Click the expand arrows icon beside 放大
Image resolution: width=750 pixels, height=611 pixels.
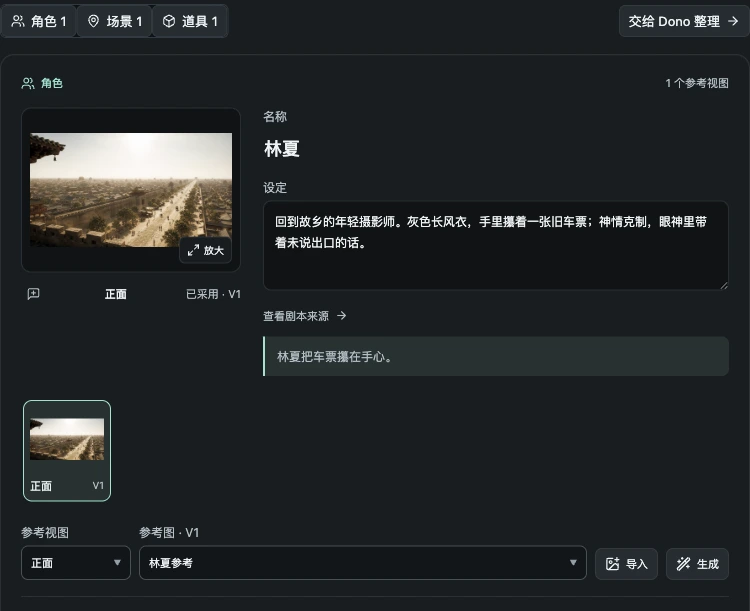[x=193, y=250]
